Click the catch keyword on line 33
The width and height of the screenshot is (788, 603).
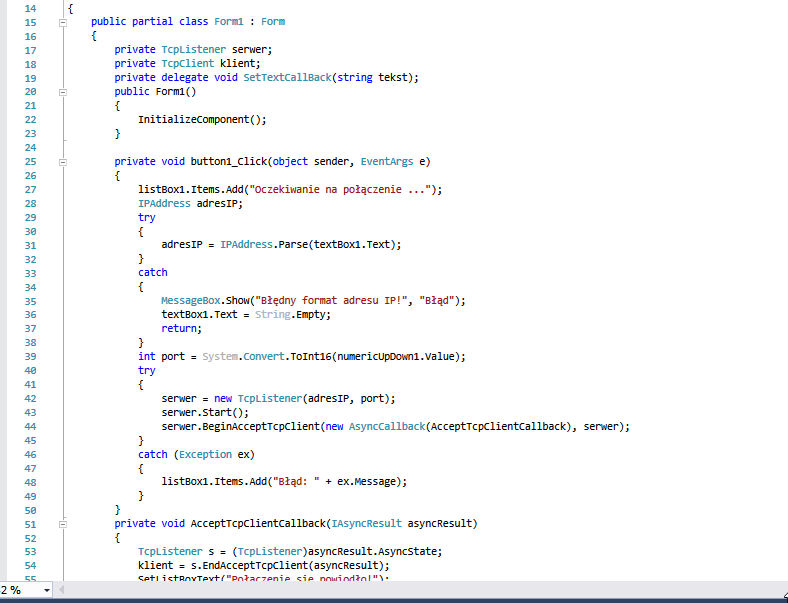pyautogui.click(x=153, y=272)
